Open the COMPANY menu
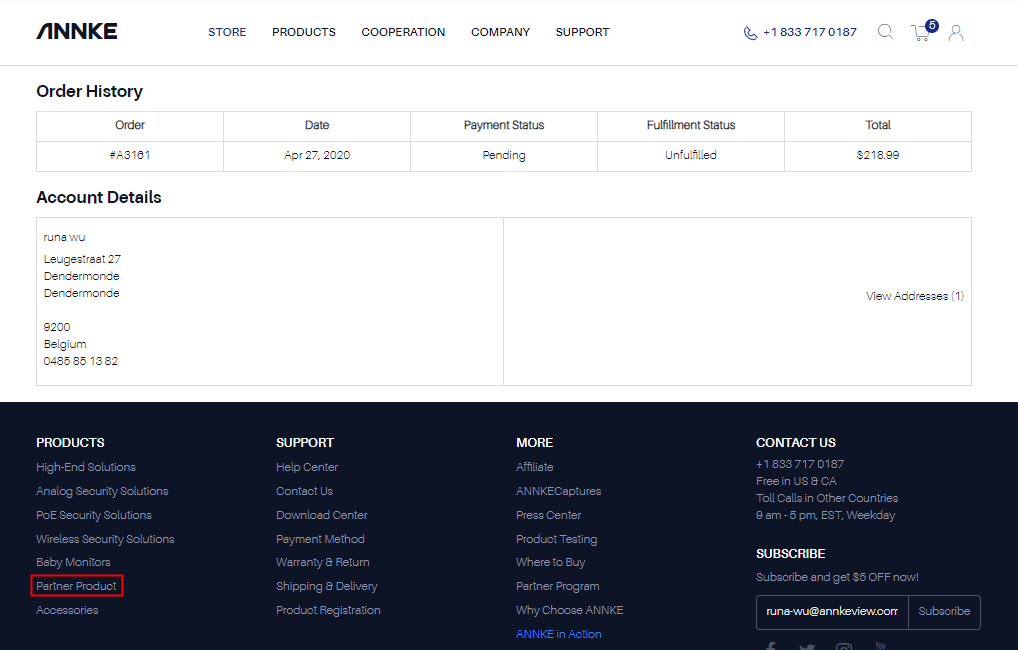This screenshot has height=650, width=1018. point(501,32)
